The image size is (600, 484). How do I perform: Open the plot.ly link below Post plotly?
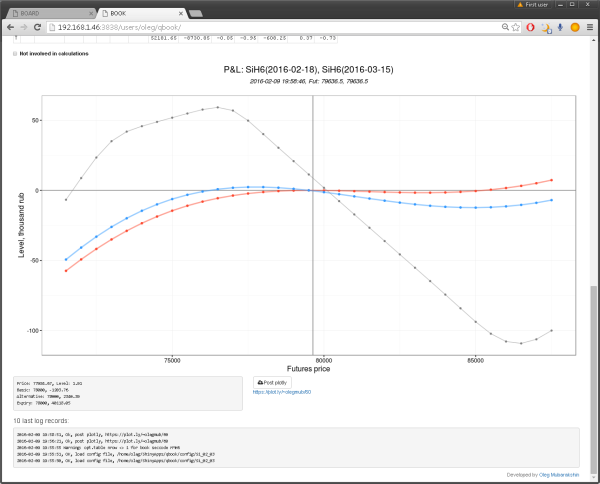point(282,392)
